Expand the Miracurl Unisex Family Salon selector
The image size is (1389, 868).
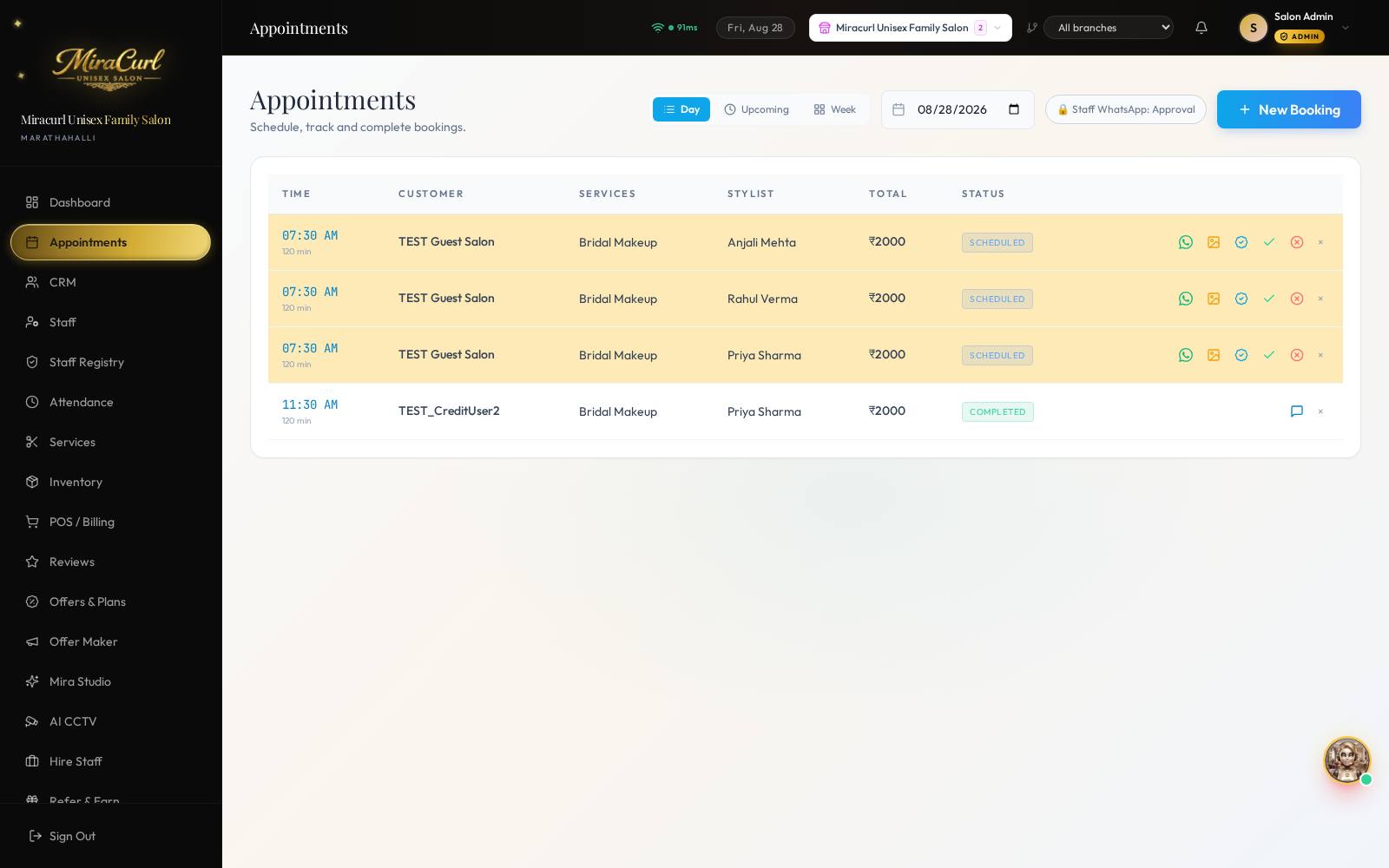point(911,28)
